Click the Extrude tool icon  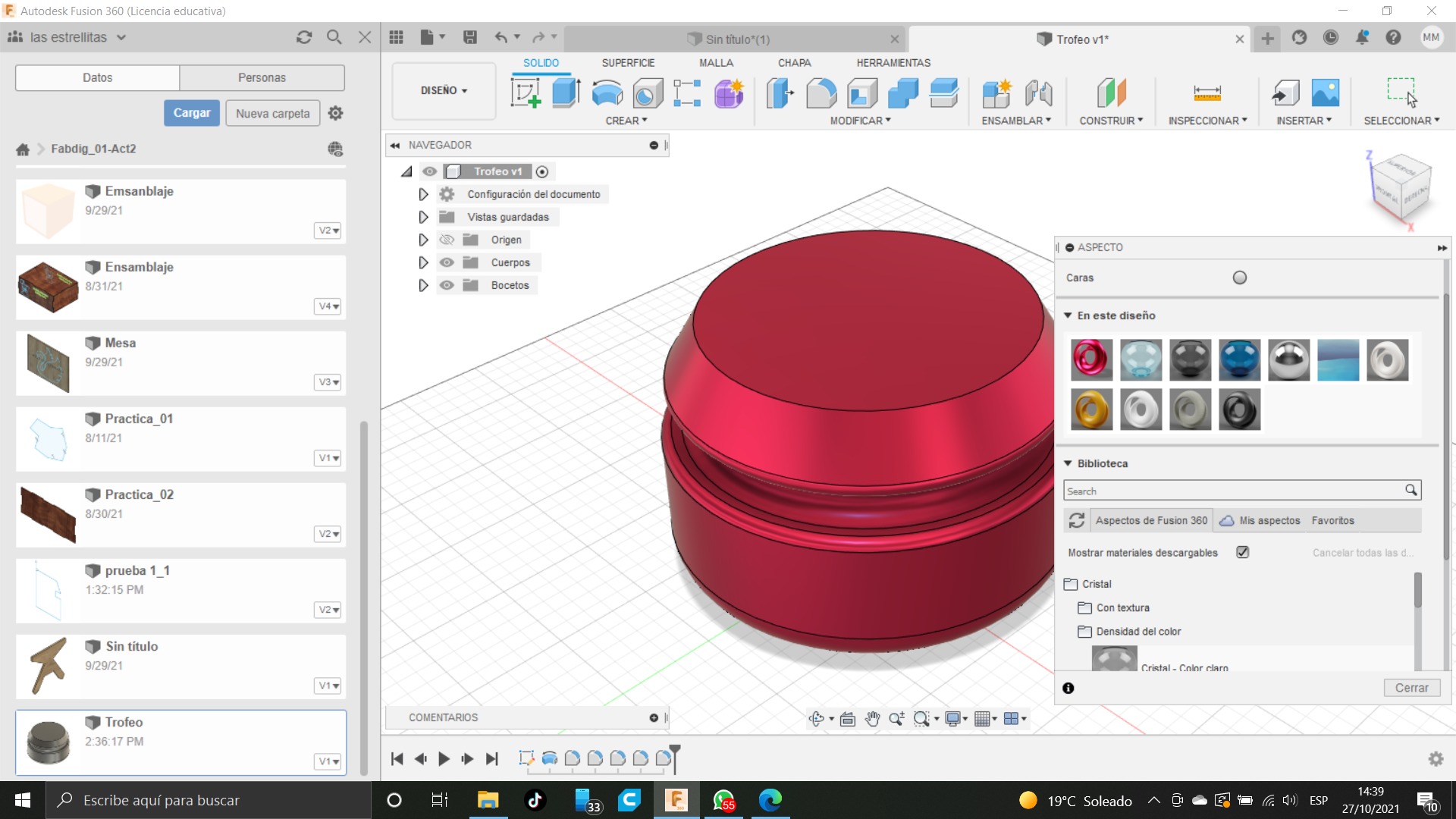pos(566,93)
